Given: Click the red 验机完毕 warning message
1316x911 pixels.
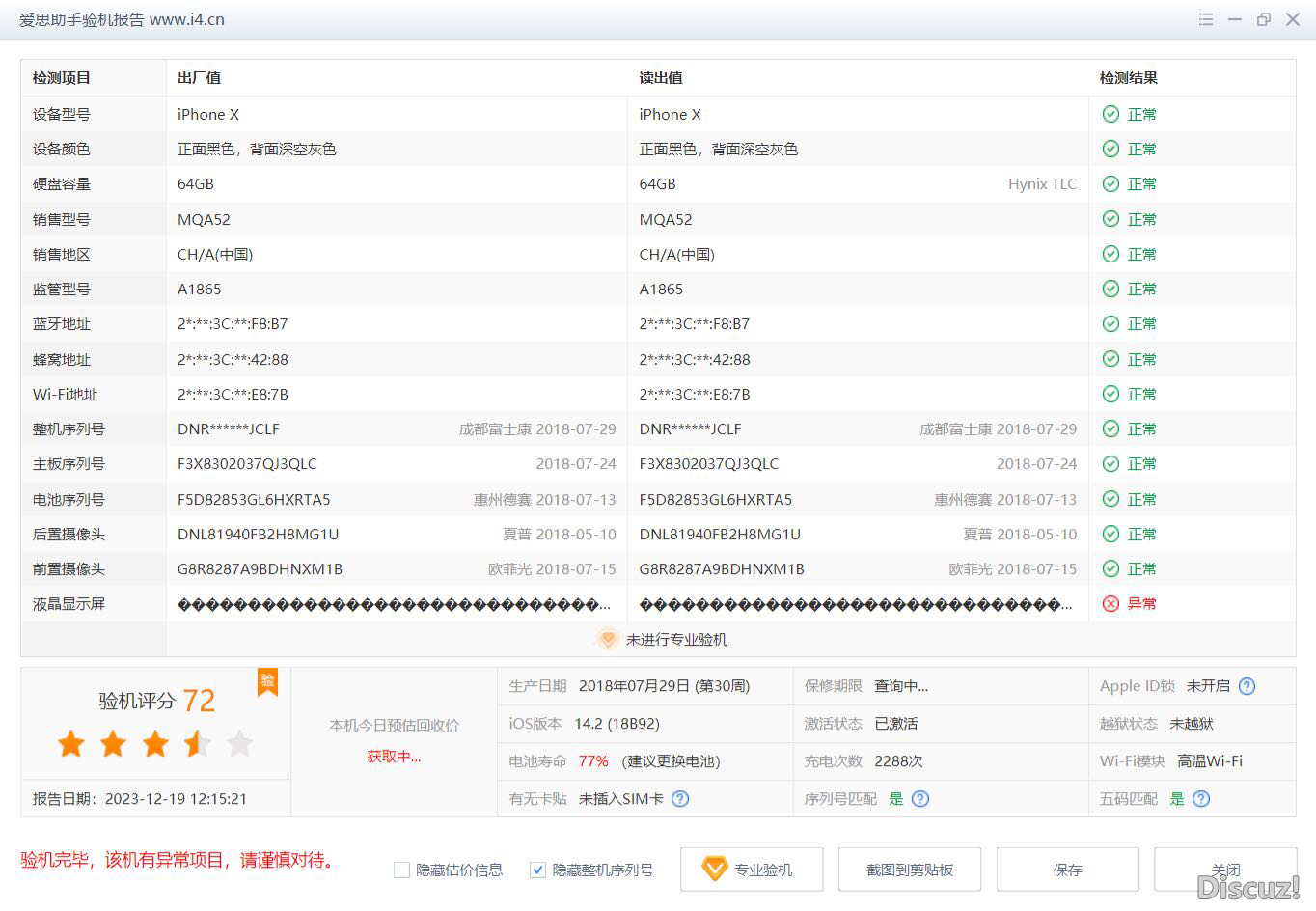Looking at the screenshot, I should point(180,860).
